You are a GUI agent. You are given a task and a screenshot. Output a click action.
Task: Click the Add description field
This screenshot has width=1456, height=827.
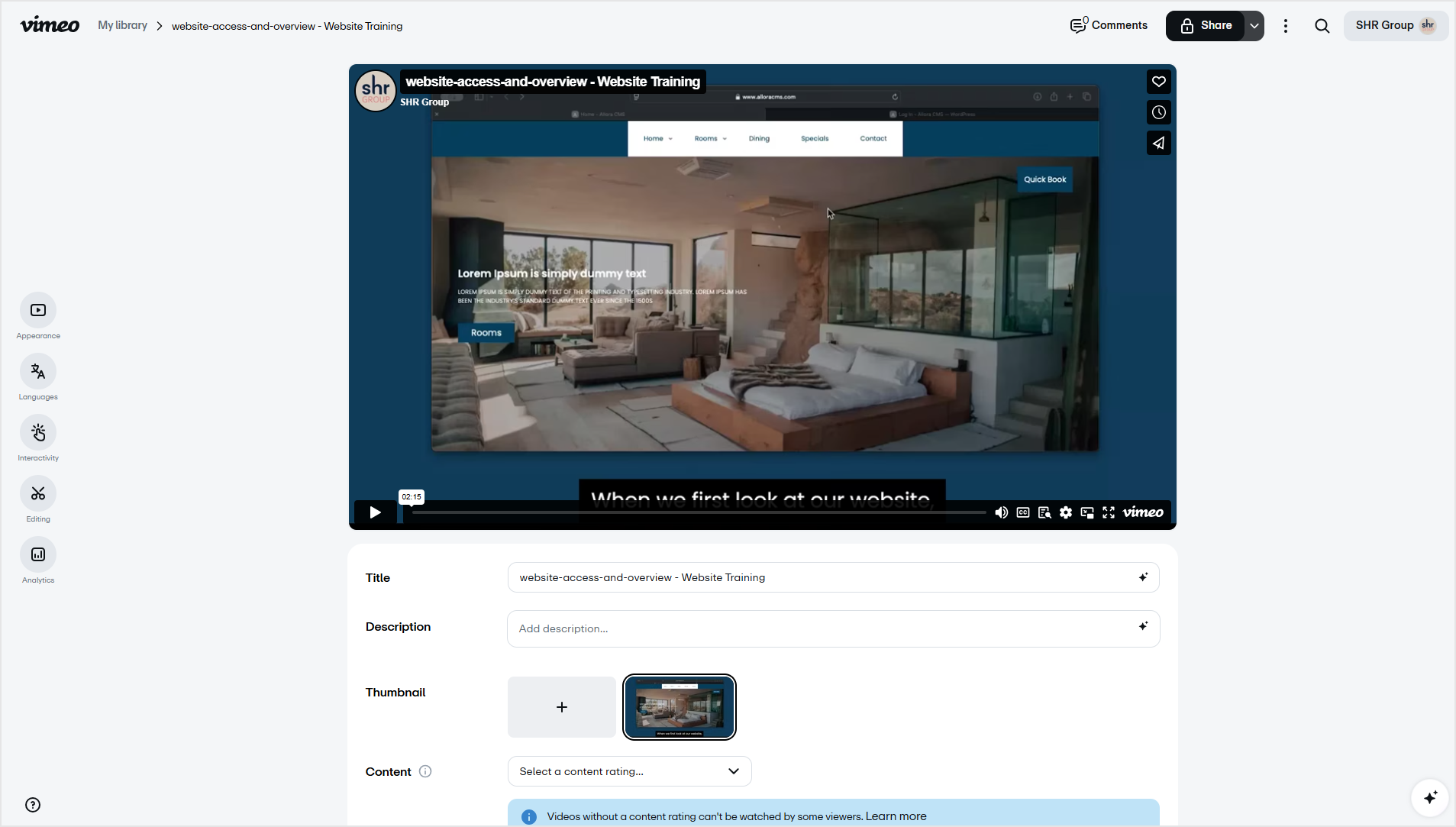point(834,628)
